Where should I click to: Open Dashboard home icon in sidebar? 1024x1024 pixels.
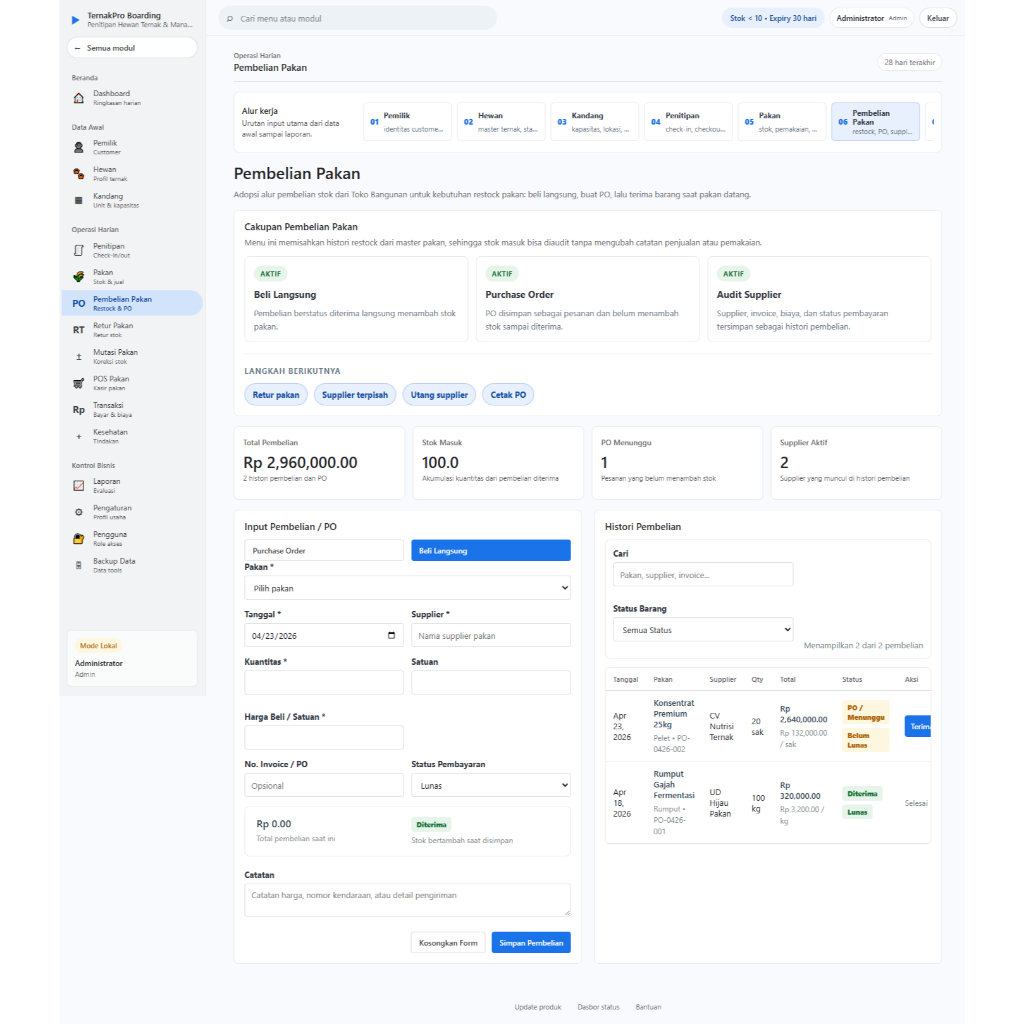point(78,99)
